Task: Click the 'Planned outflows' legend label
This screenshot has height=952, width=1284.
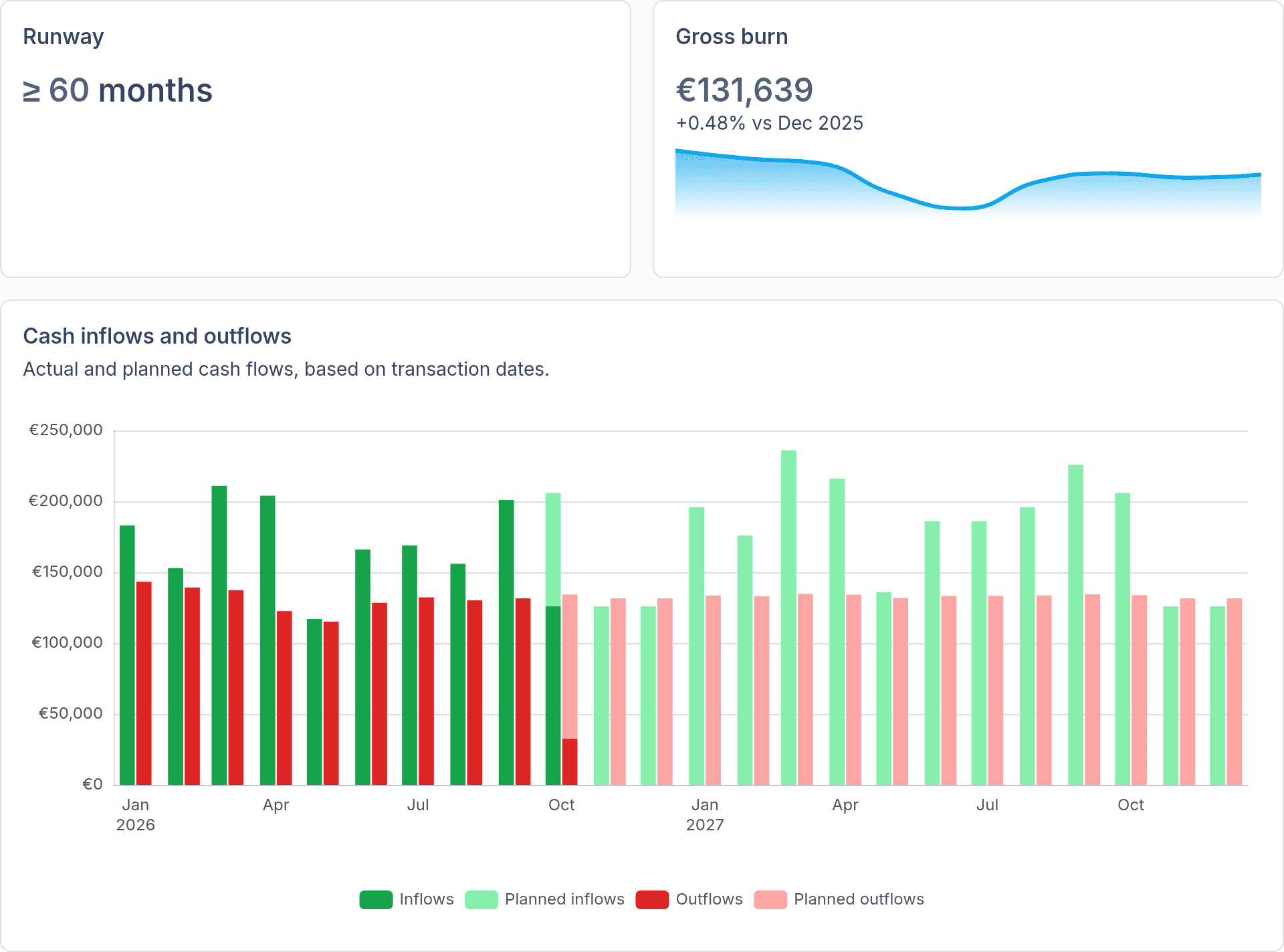Action: [859, 899]
